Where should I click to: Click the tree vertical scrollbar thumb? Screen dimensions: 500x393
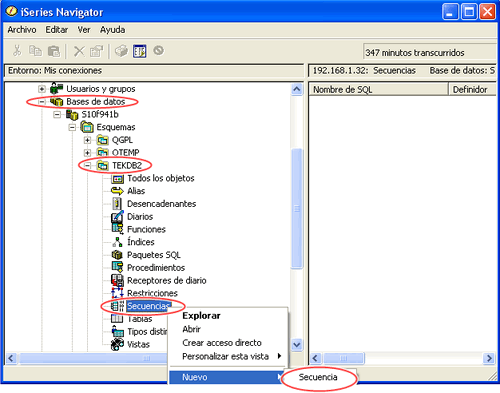tap(297, 208)
